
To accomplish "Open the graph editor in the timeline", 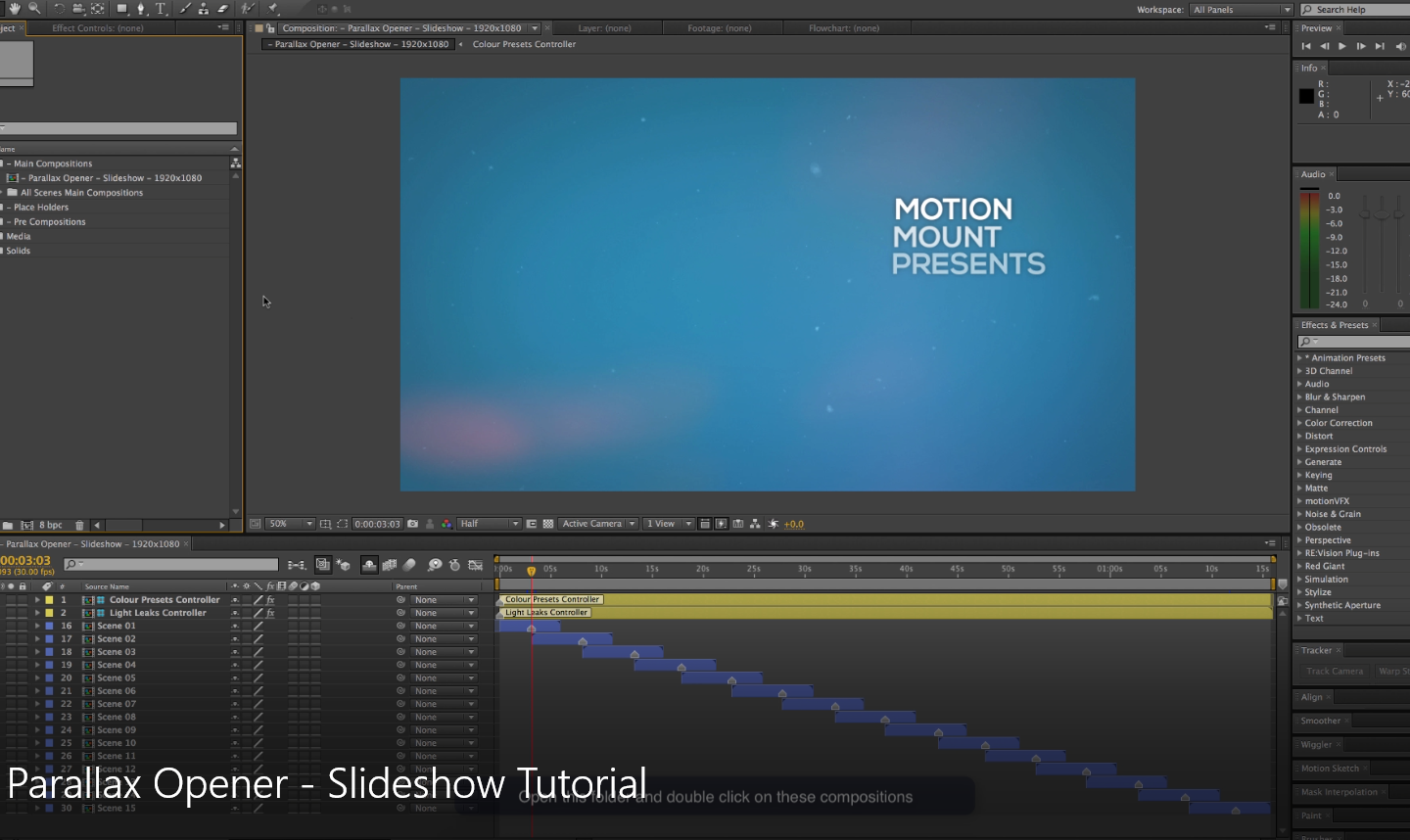I will (475, 564).
